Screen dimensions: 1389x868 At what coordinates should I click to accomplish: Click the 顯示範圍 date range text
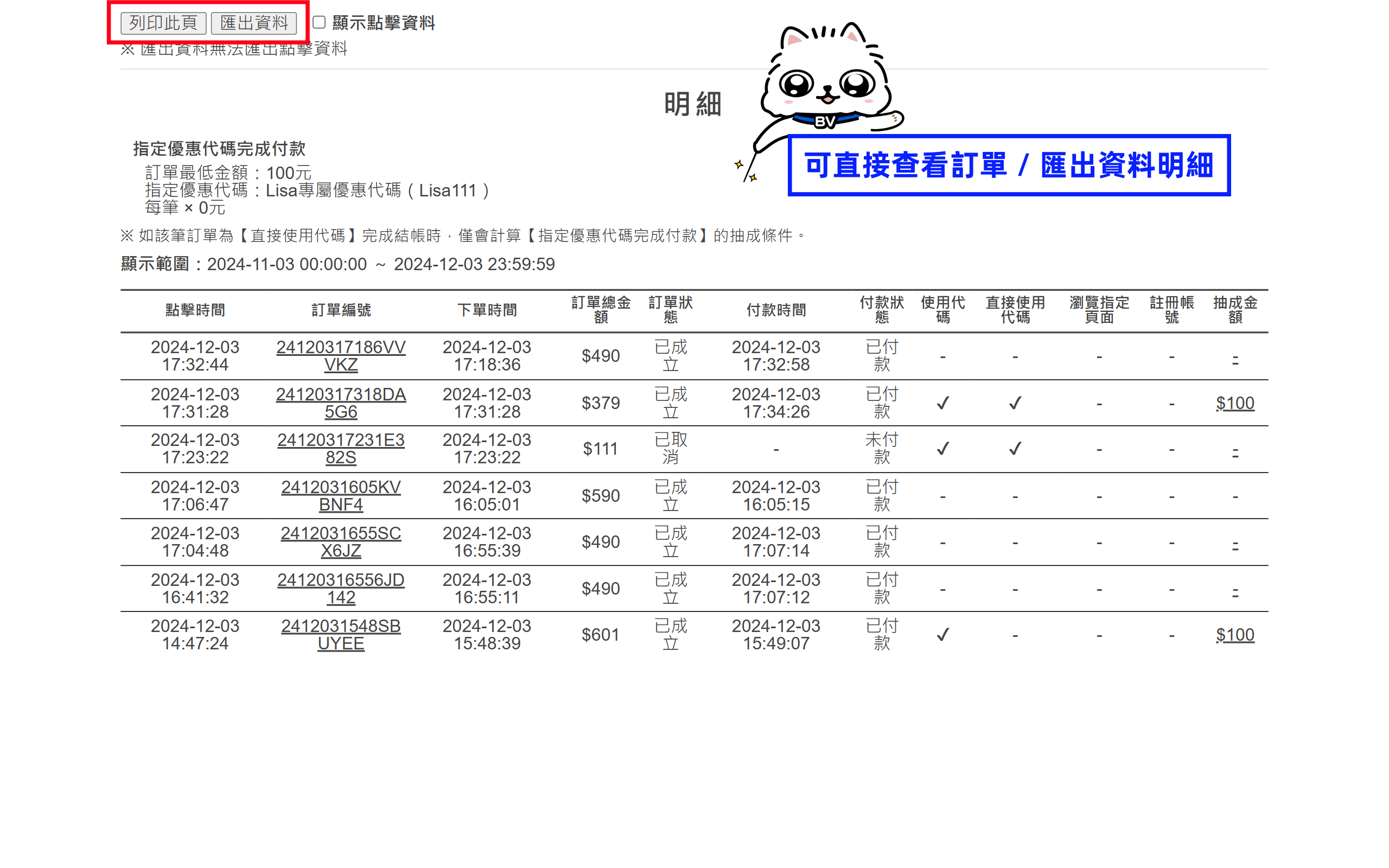point(338,264)
